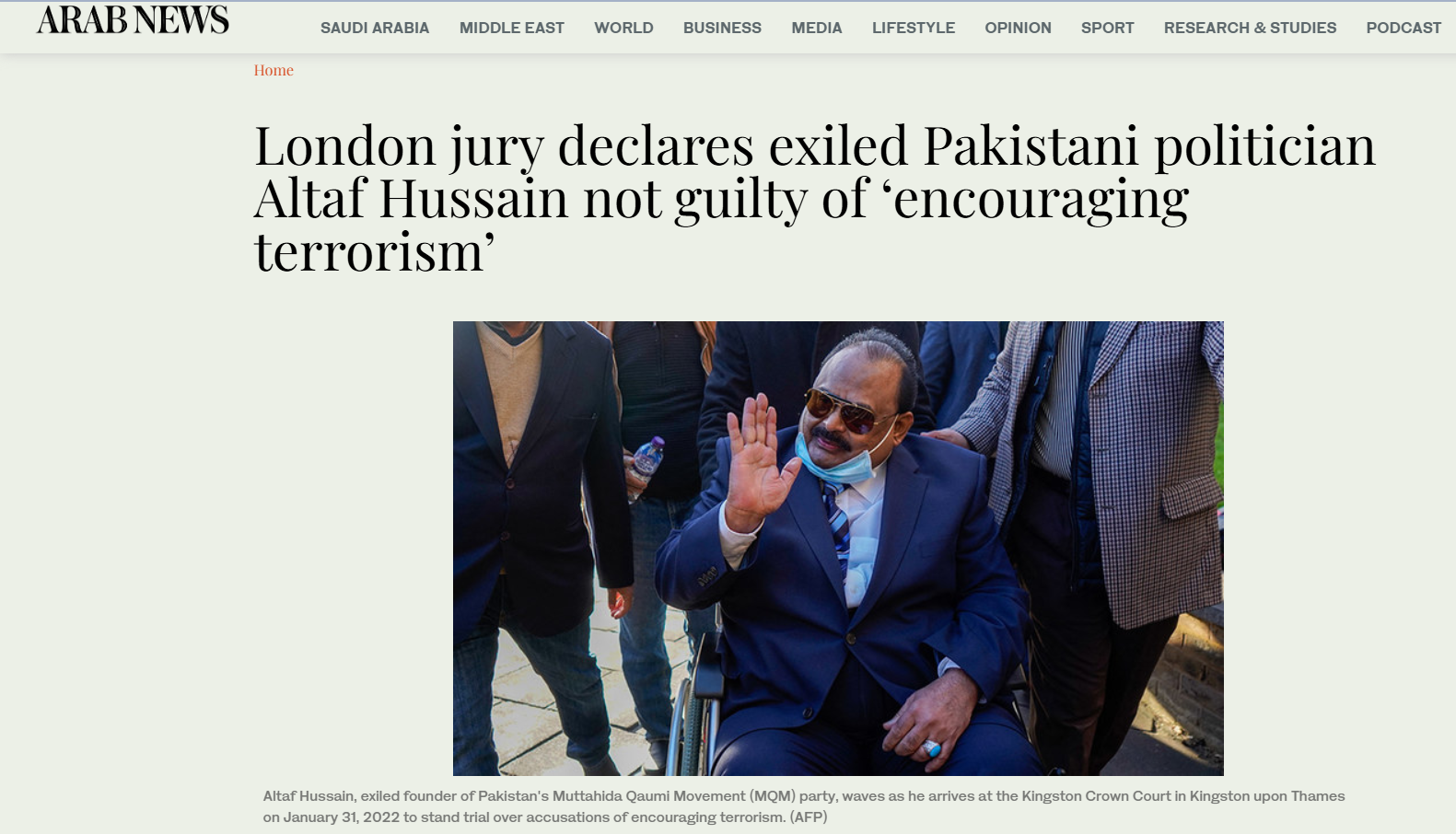Visit the Opinion page

click(1018, 28)
